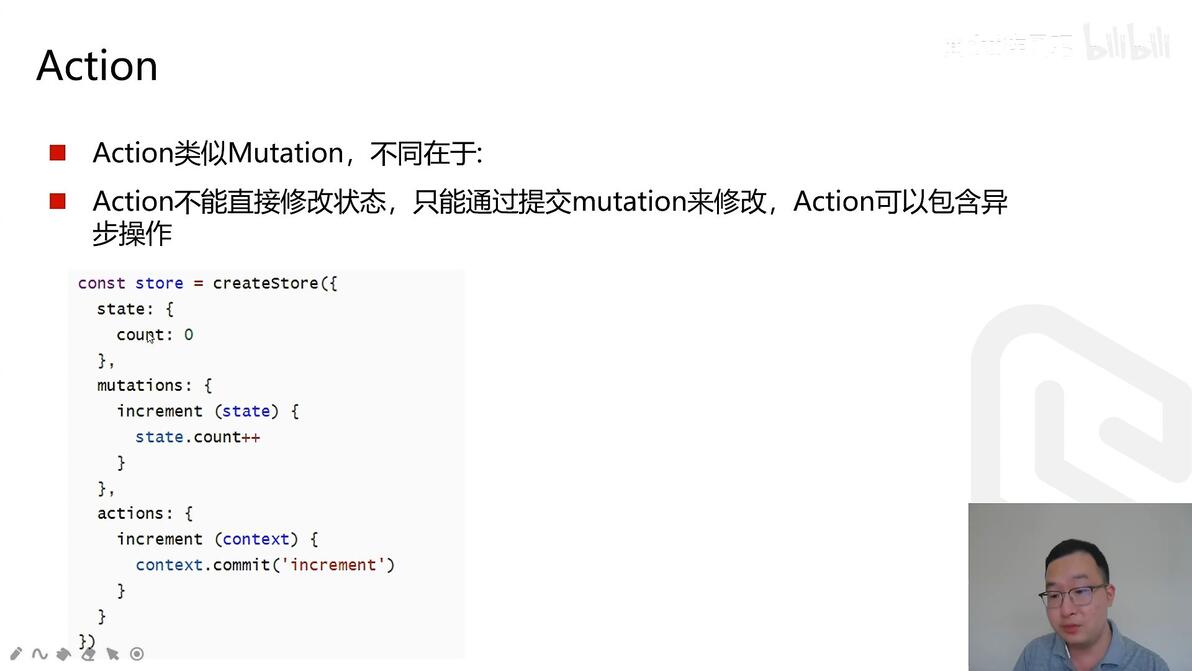Image resolution: width=1192 pixels, height=671 pixels.
Task: Click the gray logo watermark background
Action: coord(1079,403)
